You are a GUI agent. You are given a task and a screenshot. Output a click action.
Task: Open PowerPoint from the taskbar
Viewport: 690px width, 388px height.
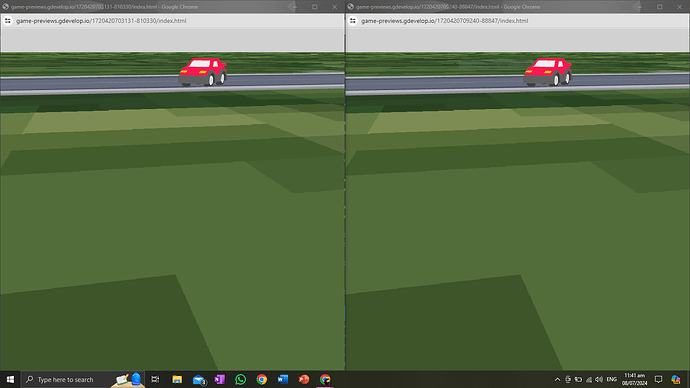(304, 379)
